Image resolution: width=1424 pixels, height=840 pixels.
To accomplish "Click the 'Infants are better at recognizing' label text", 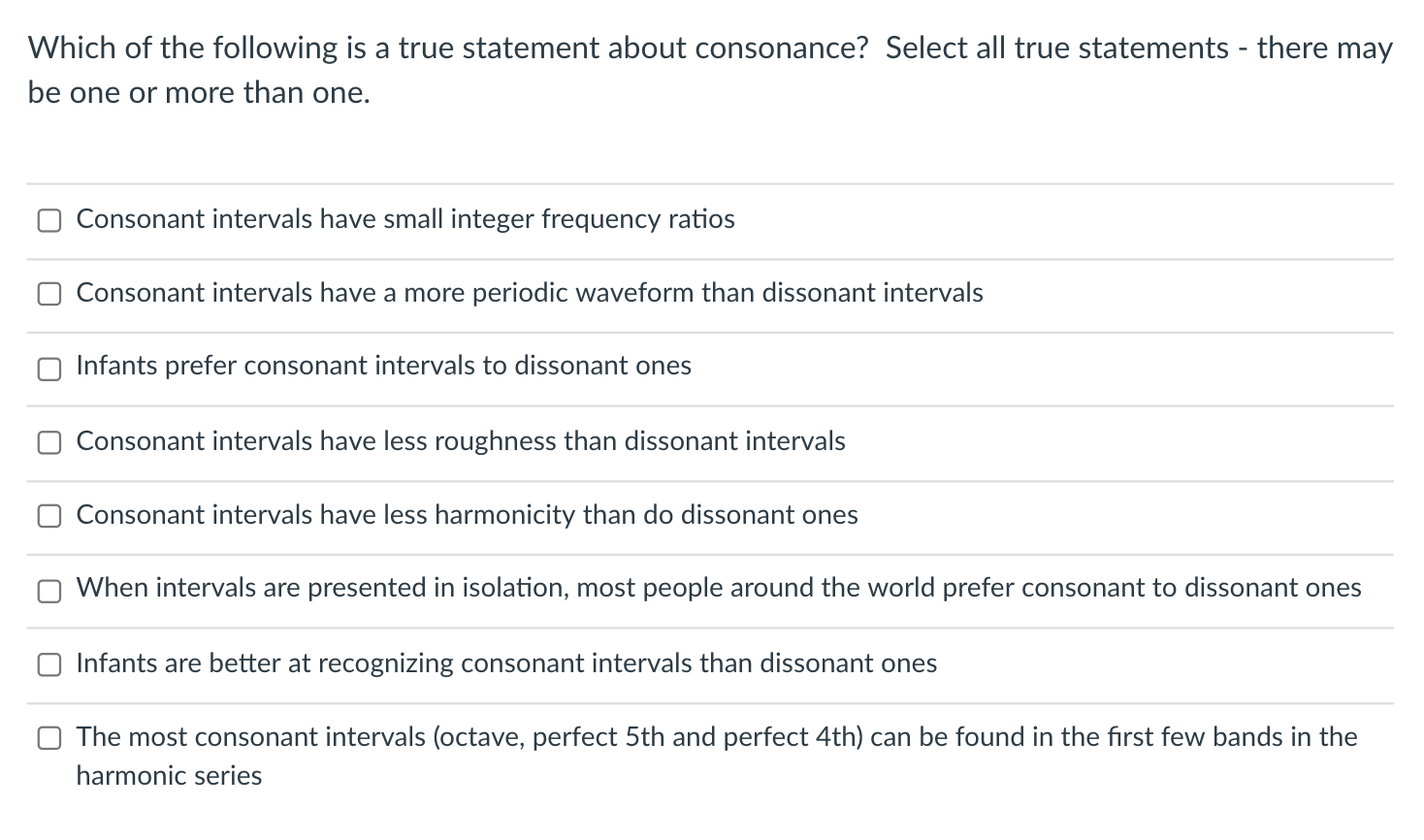I will [x=265, y=663].
